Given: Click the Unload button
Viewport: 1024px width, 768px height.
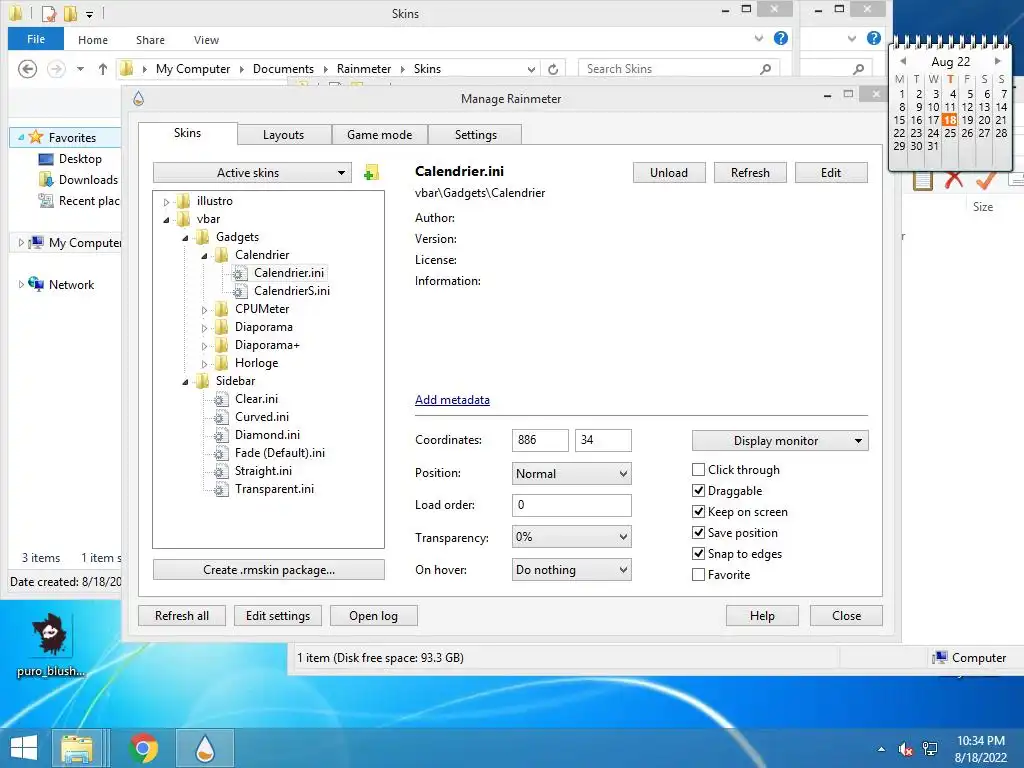Looking at the screenshot, I should tap(669, 172).
